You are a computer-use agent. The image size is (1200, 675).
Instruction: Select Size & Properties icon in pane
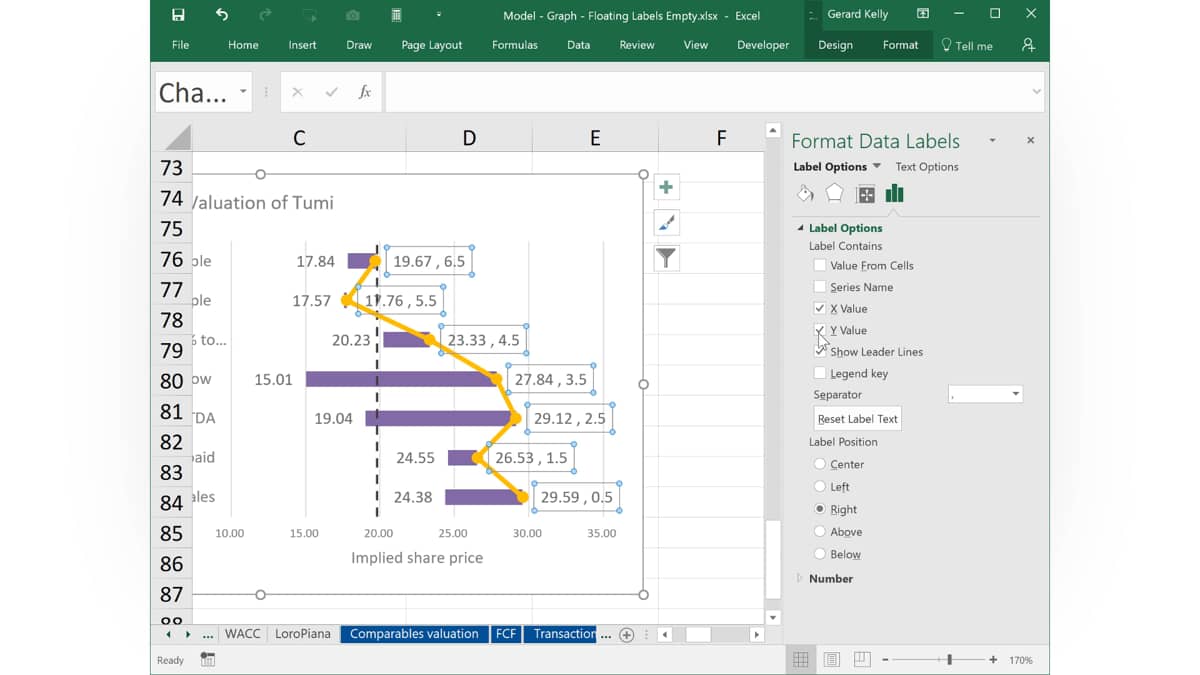click(865, 194)
